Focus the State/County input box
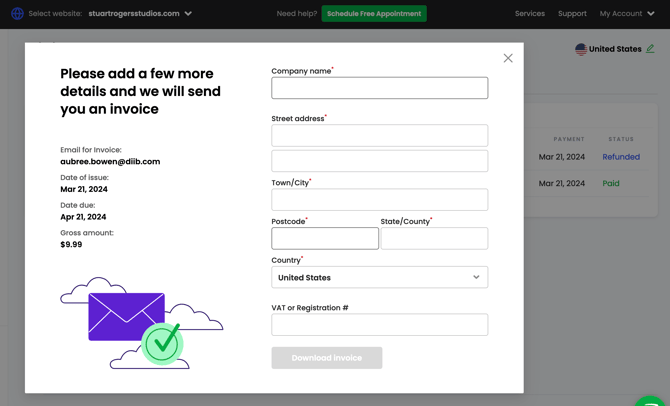 point(434,238)
